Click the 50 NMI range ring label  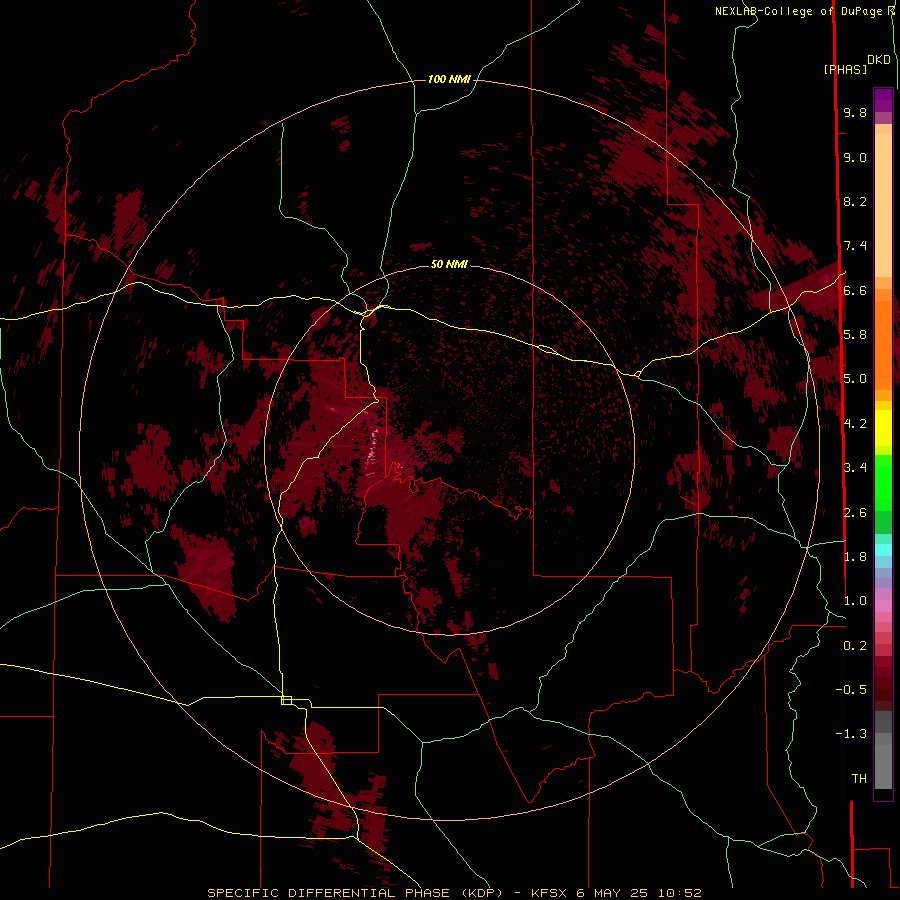tap(449, 264)
